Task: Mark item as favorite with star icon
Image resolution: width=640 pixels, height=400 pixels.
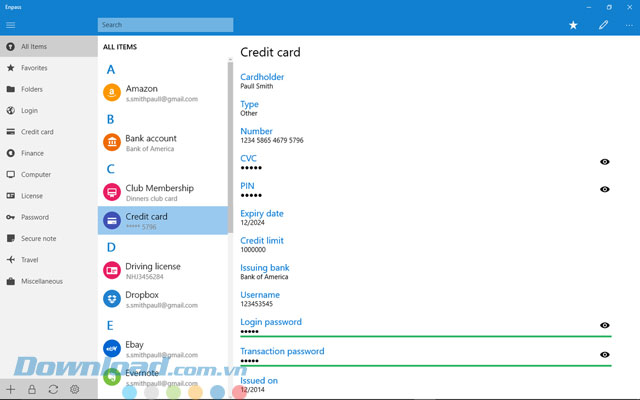Action: (573, 25)
